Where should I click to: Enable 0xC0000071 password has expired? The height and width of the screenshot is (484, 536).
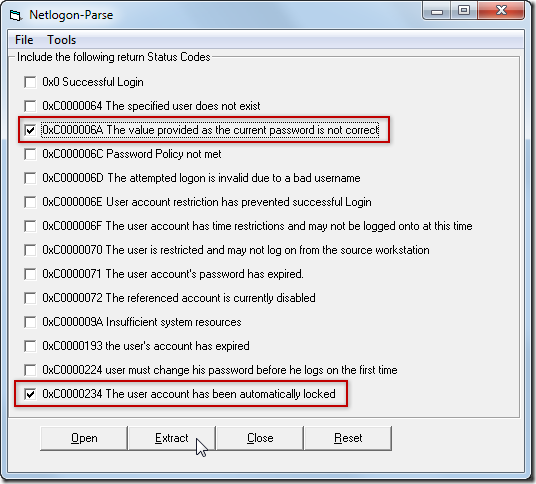click(30, 274)
